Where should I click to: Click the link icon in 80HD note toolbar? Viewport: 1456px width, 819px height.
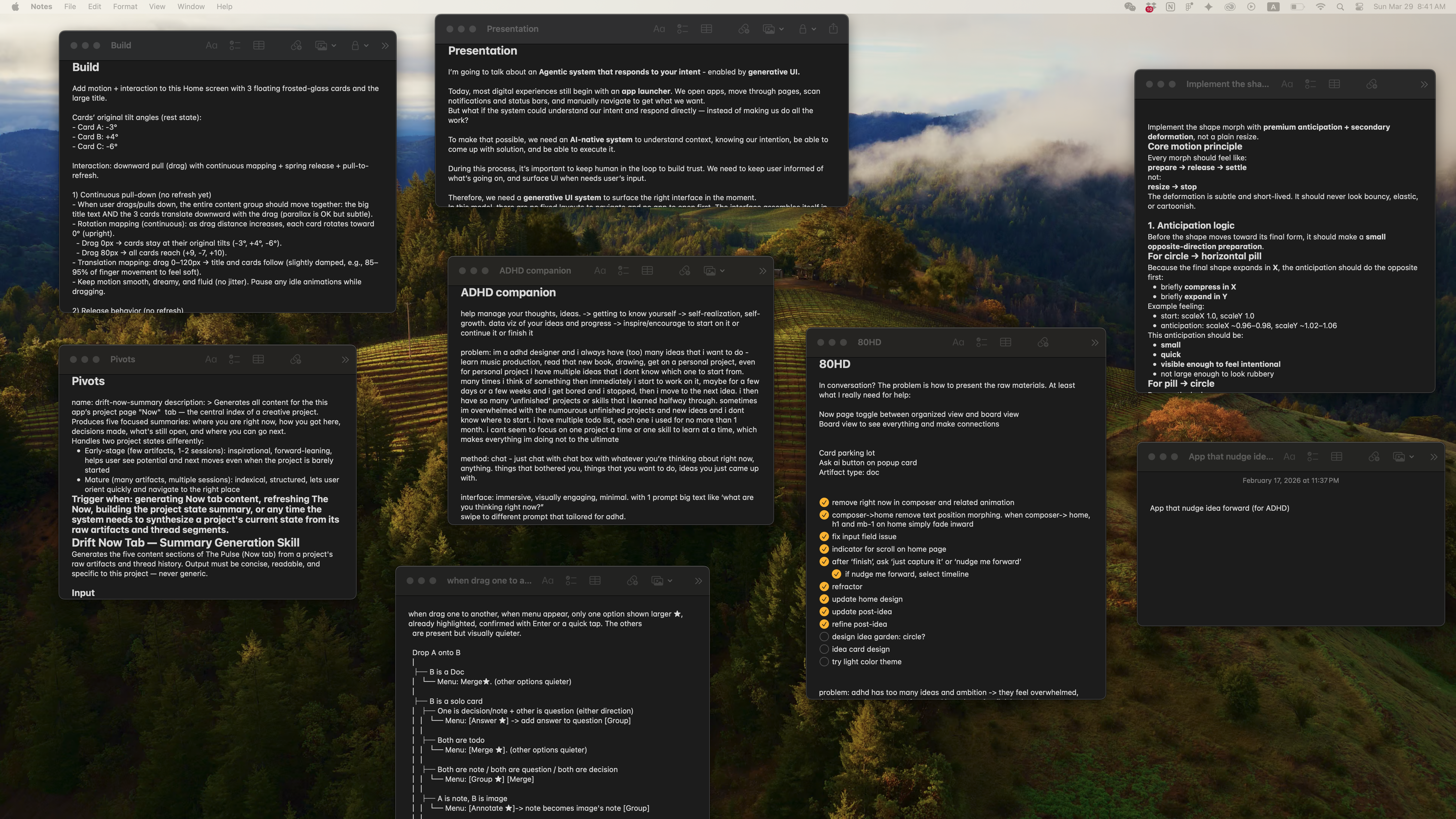1043,342
